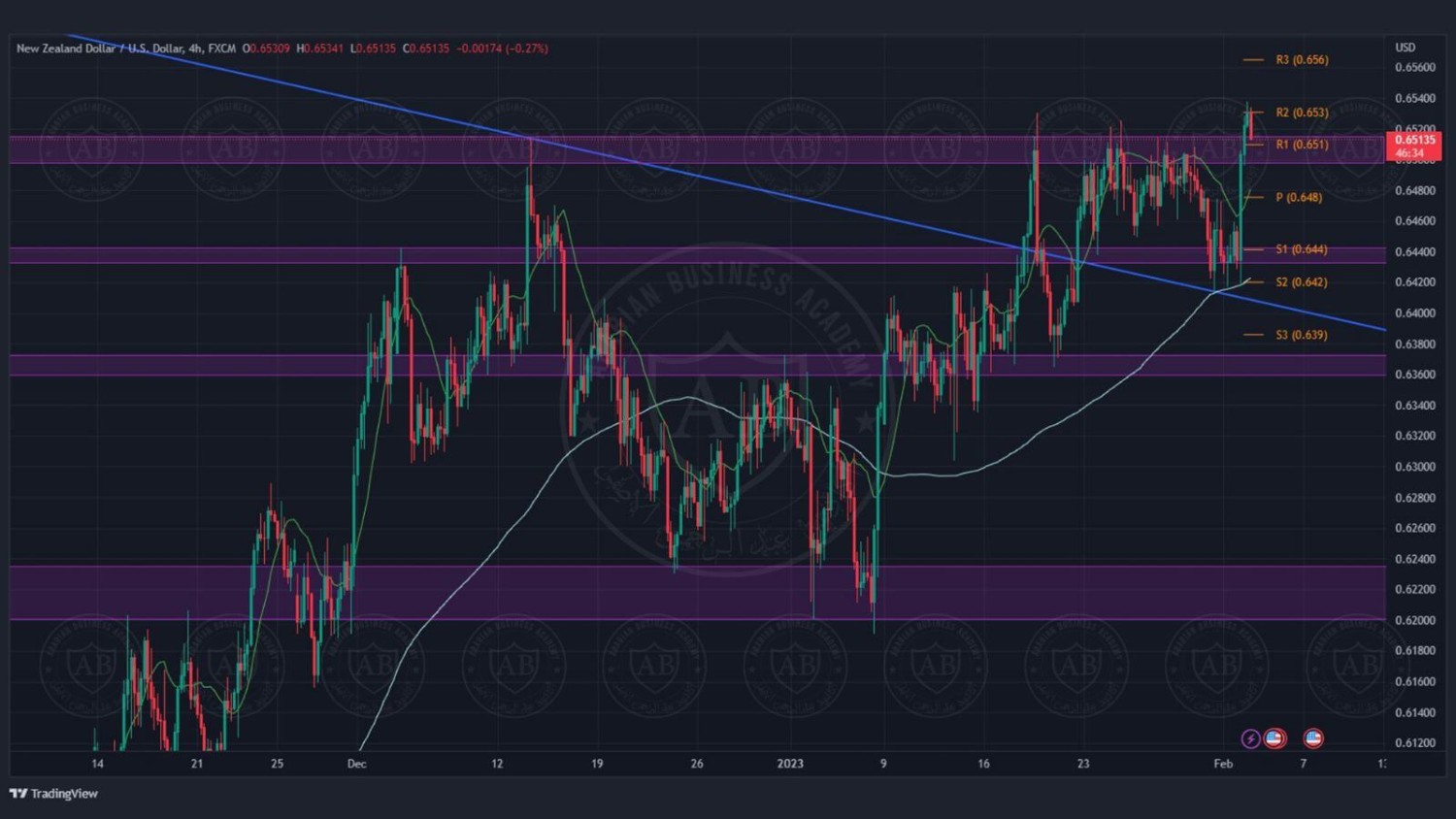Click the Feb label on time axis
Image resolution: width=1456 pixels, height=819 pixels.
(1223, 764)
